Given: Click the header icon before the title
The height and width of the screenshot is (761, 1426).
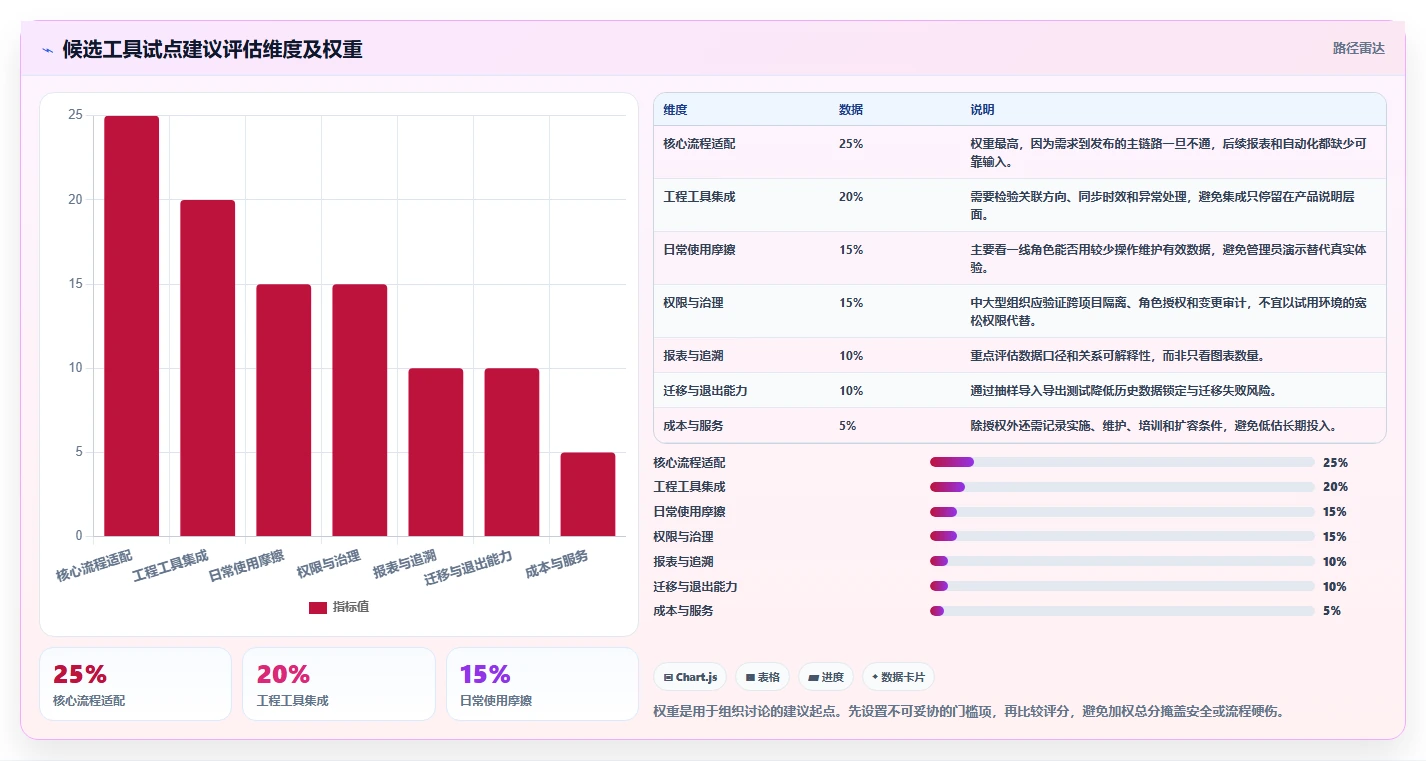Looking at the screenshot, I should (47, 50).
